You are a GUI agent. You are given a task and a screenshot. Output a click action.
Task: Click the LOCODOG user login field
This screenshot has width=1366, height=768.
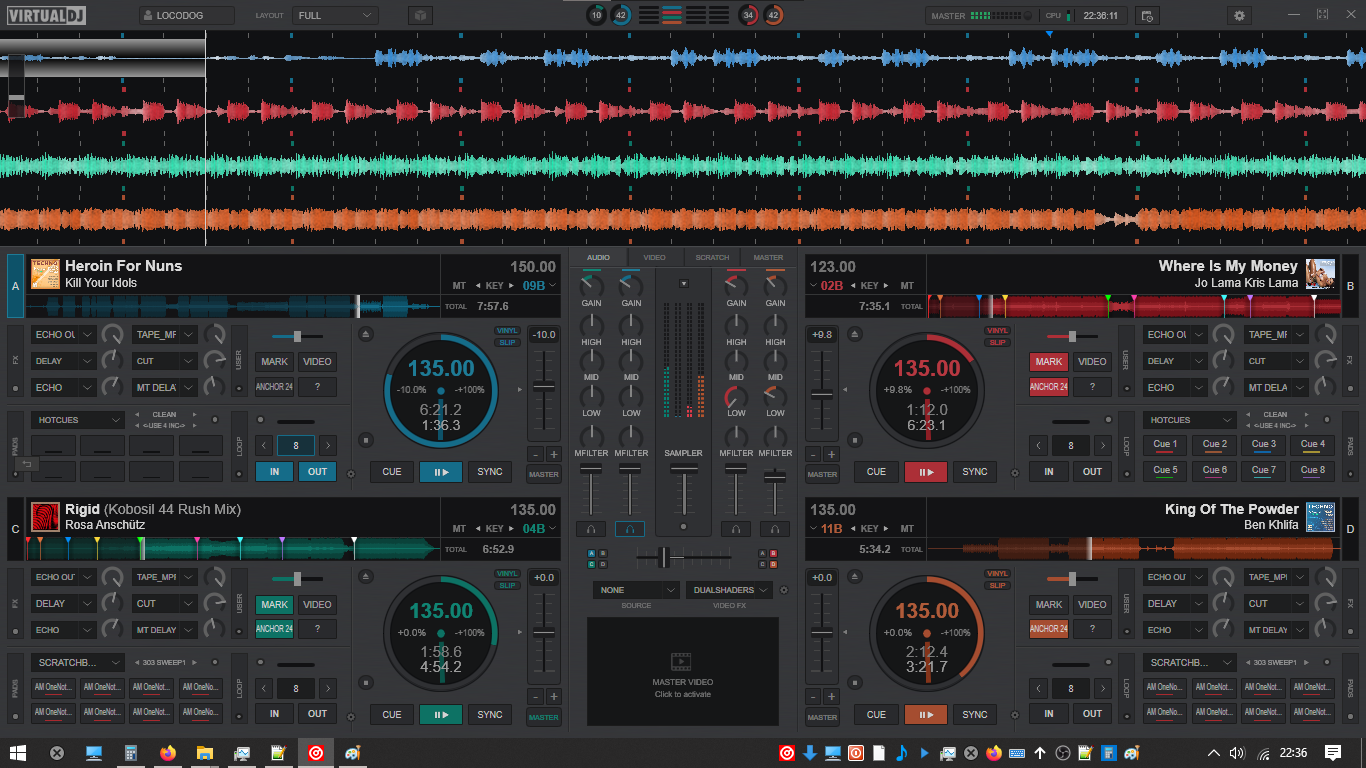(x=187, y=16)
